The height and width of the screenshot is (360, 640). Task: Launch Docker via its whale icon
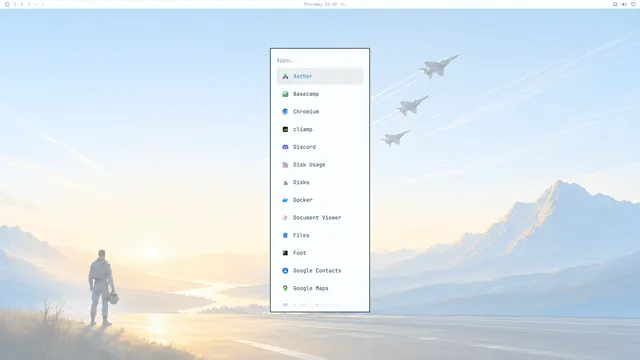(285, 200)
